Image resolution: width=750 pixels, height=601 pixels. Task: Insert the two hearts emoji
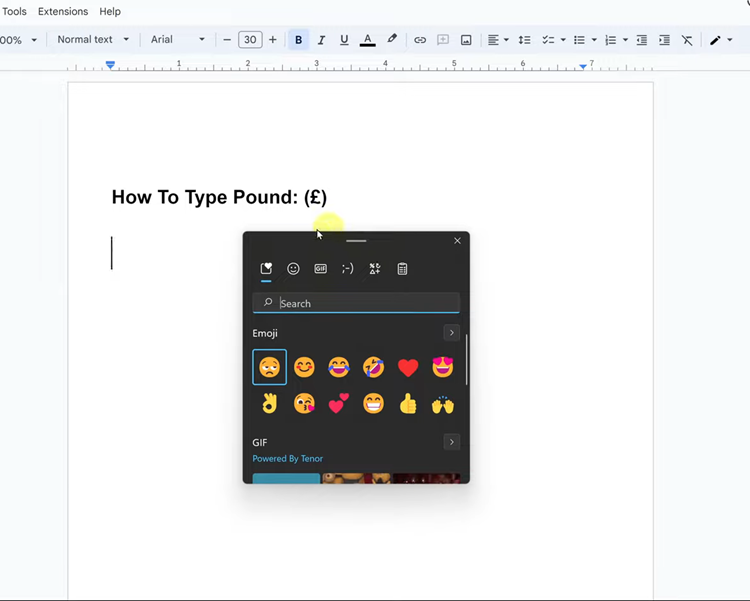tap(339, 404)
